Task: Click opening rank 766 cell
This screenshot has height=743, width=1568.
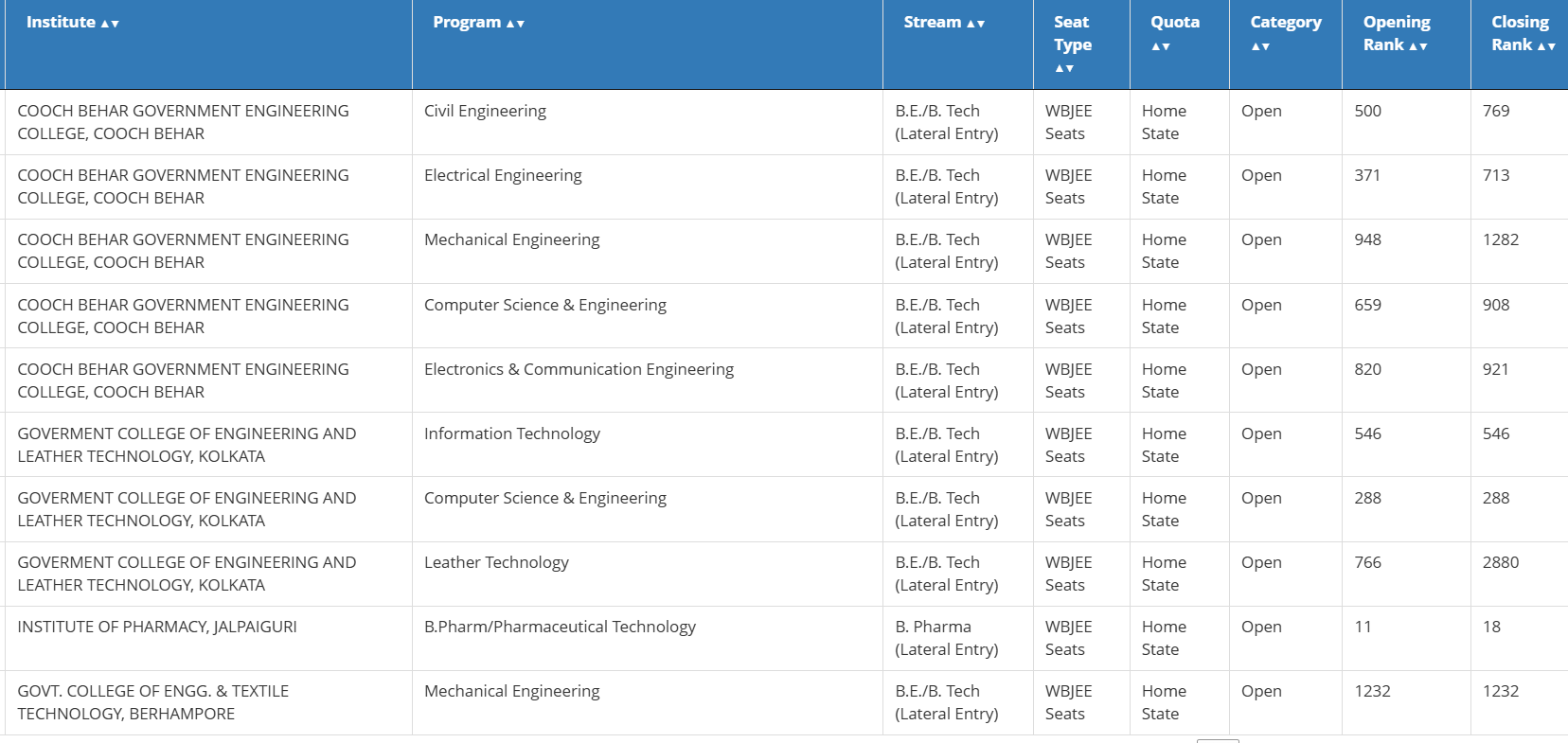Action: [1406, 574]
